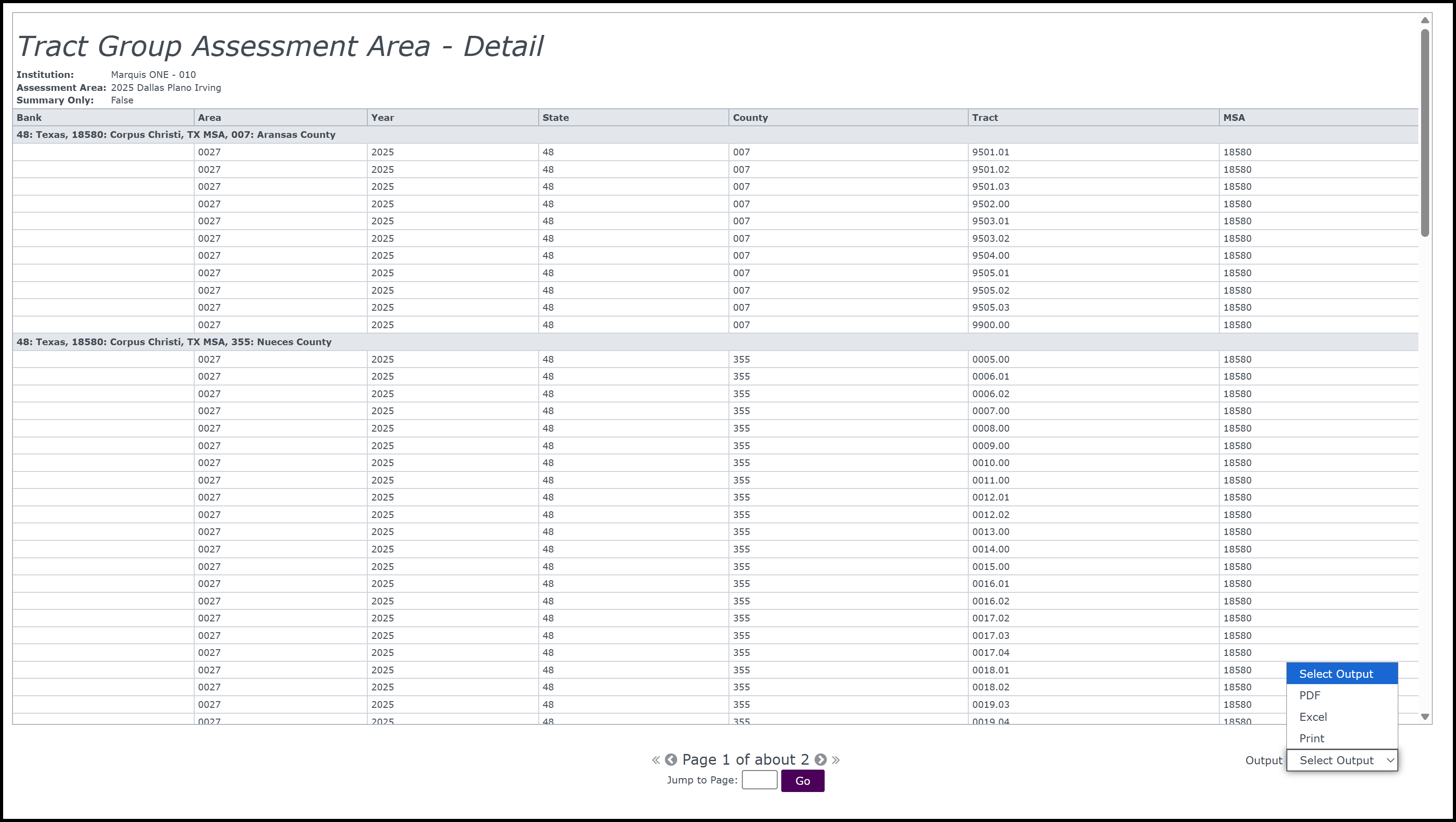1456x822 pixels.
Task: Click the scroll up arrow of report pane
Action: (x=1425, y=20)
